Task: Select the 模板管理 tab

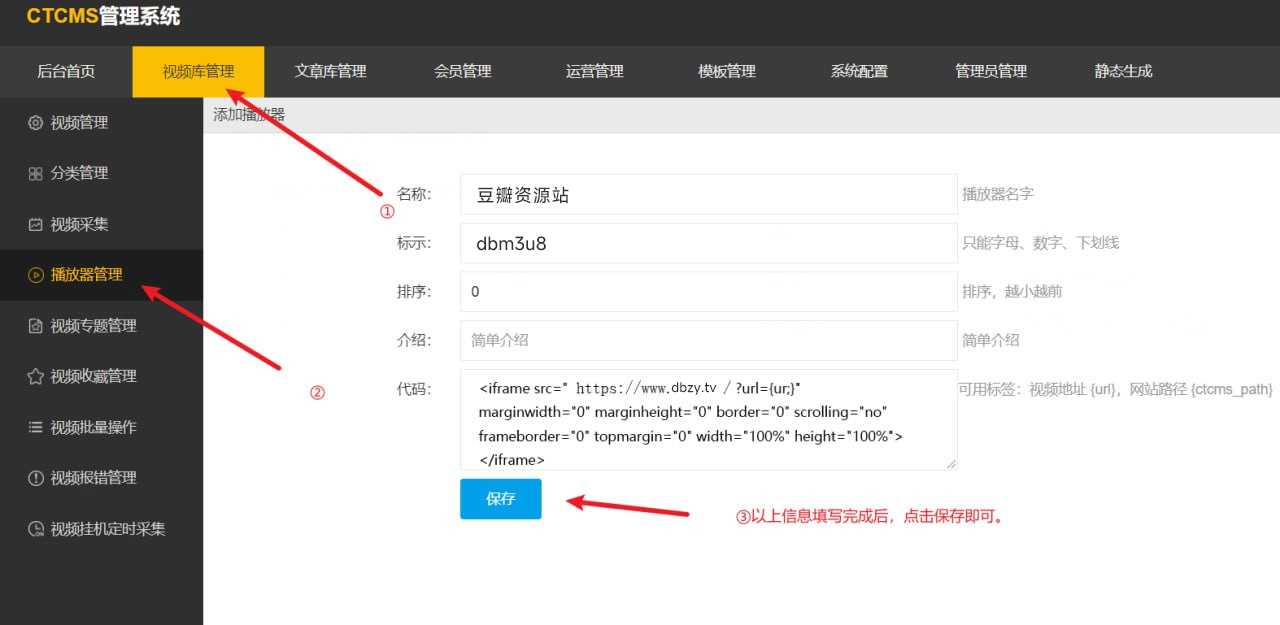Action: pos(726,71)
